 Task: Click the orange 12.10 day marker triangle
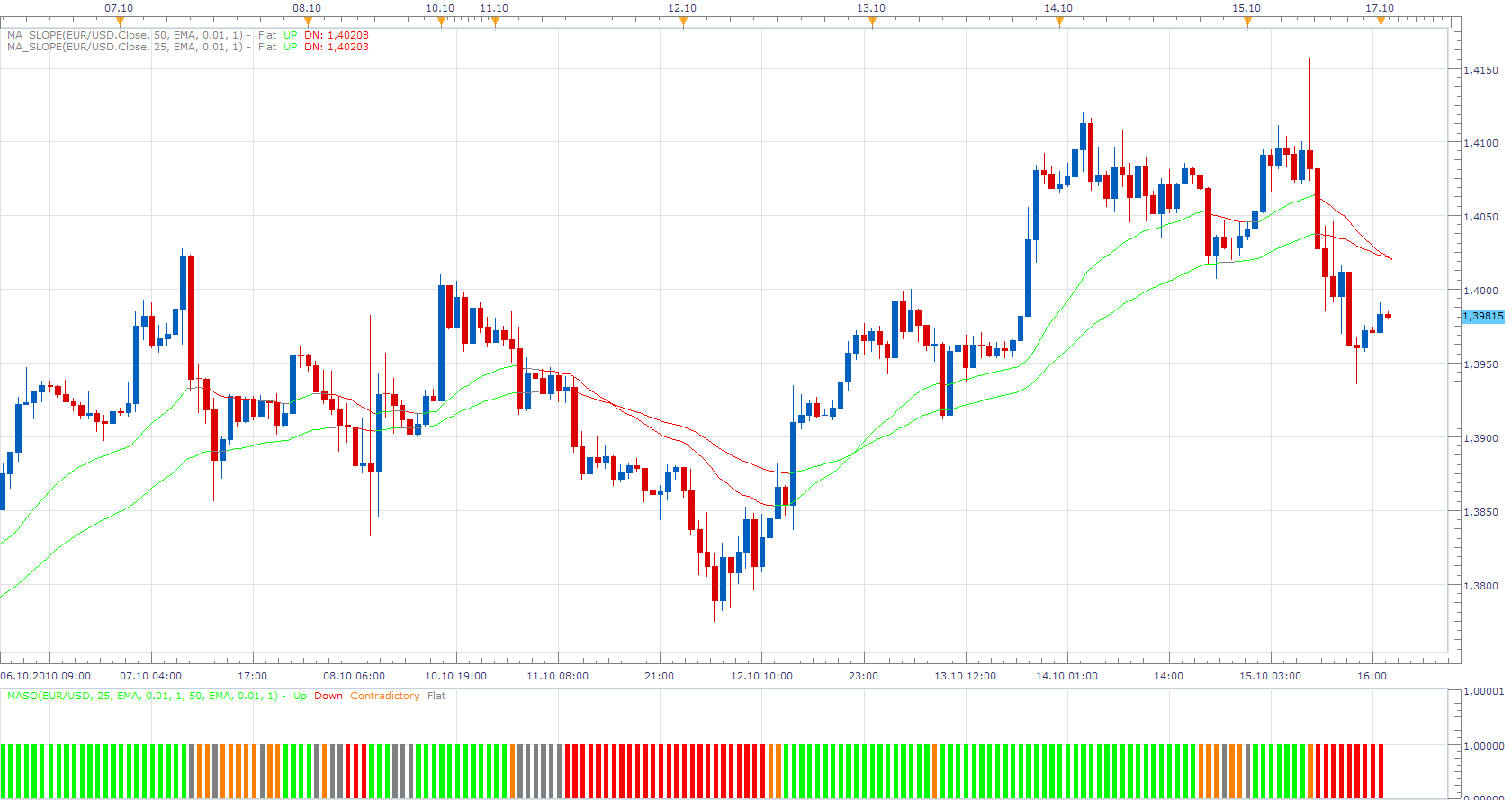683,22
